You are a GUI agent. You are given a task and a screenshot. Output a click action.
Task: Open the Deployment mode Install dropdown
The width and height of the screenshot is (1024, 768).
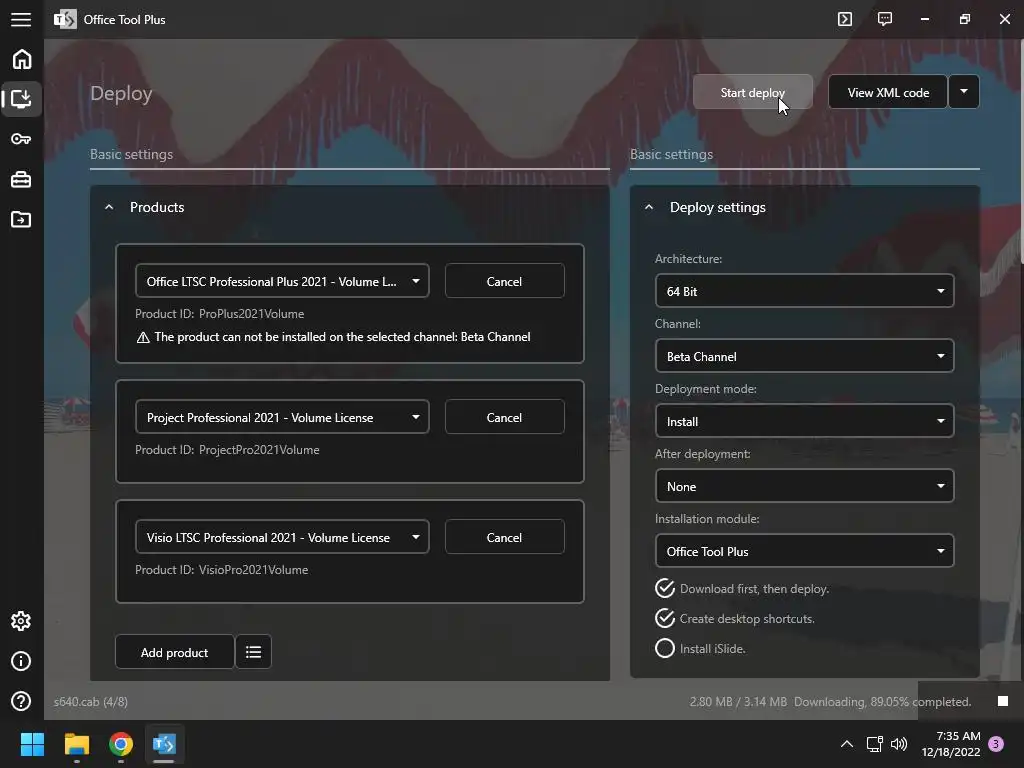(805, 421)
